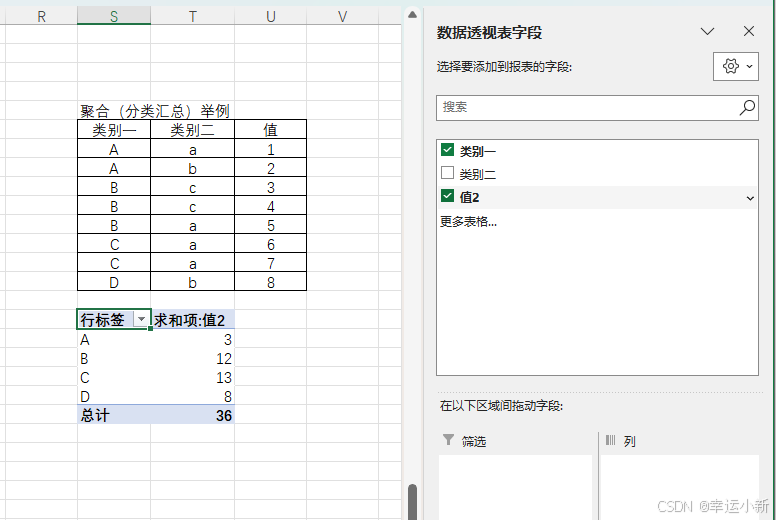
Task: Select the source table cell with value 1
Action: (x=270, y=149)
